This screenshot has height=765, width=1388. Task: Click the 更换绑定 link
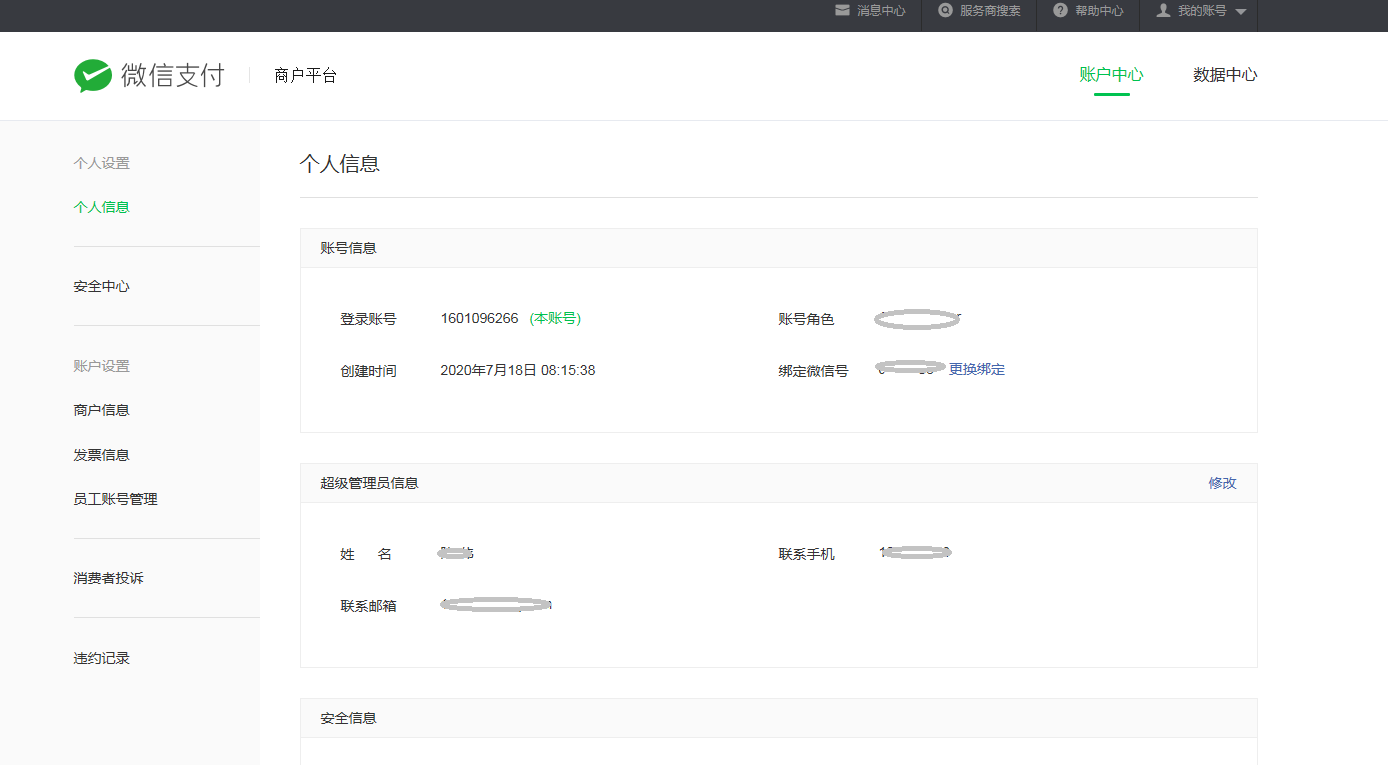[x=977, y=370]
